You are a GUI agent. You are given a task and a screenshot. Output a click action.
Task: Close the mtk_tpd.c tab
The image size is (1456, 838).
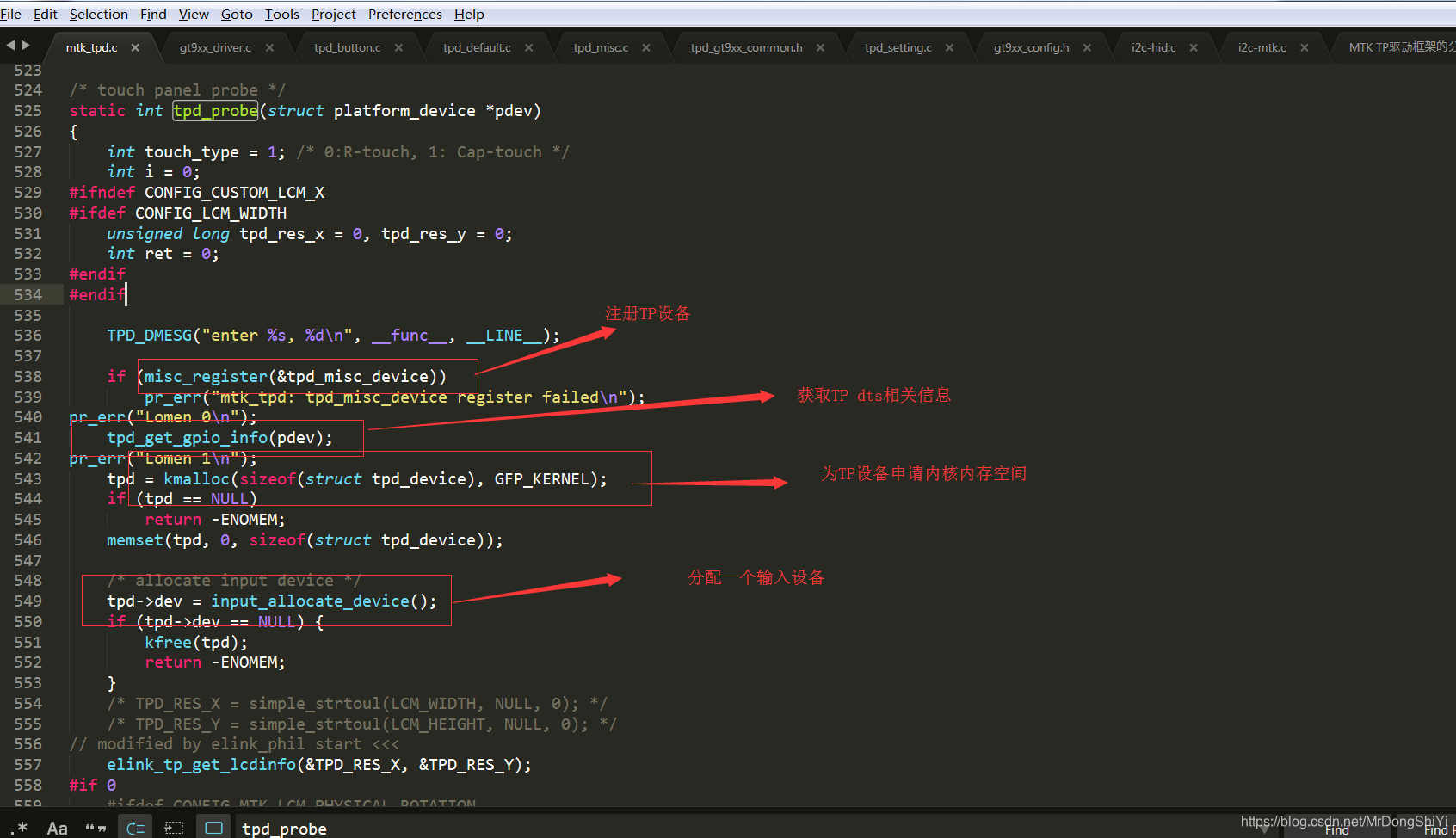tap(135, 47)
